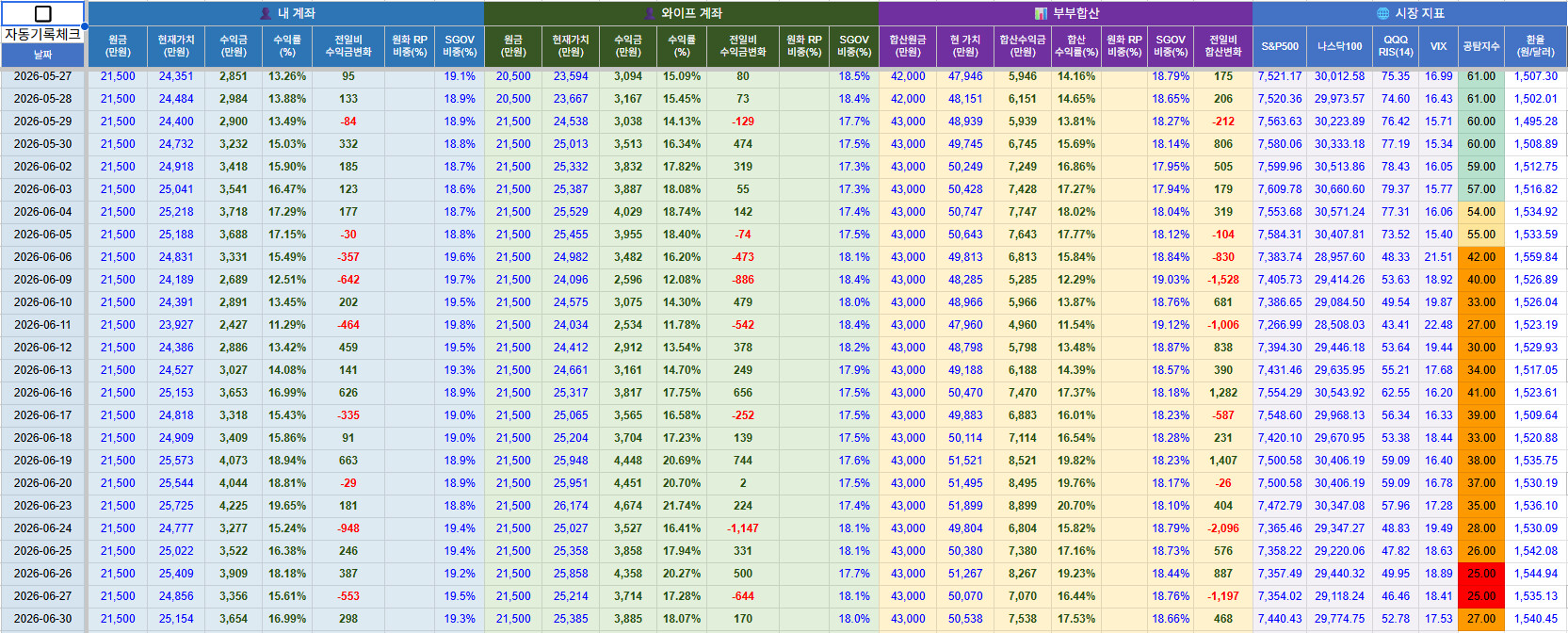Select the red -2,096 combined change cell
Viewport: 1568px width, 633px height.
tap(1223, 528)
